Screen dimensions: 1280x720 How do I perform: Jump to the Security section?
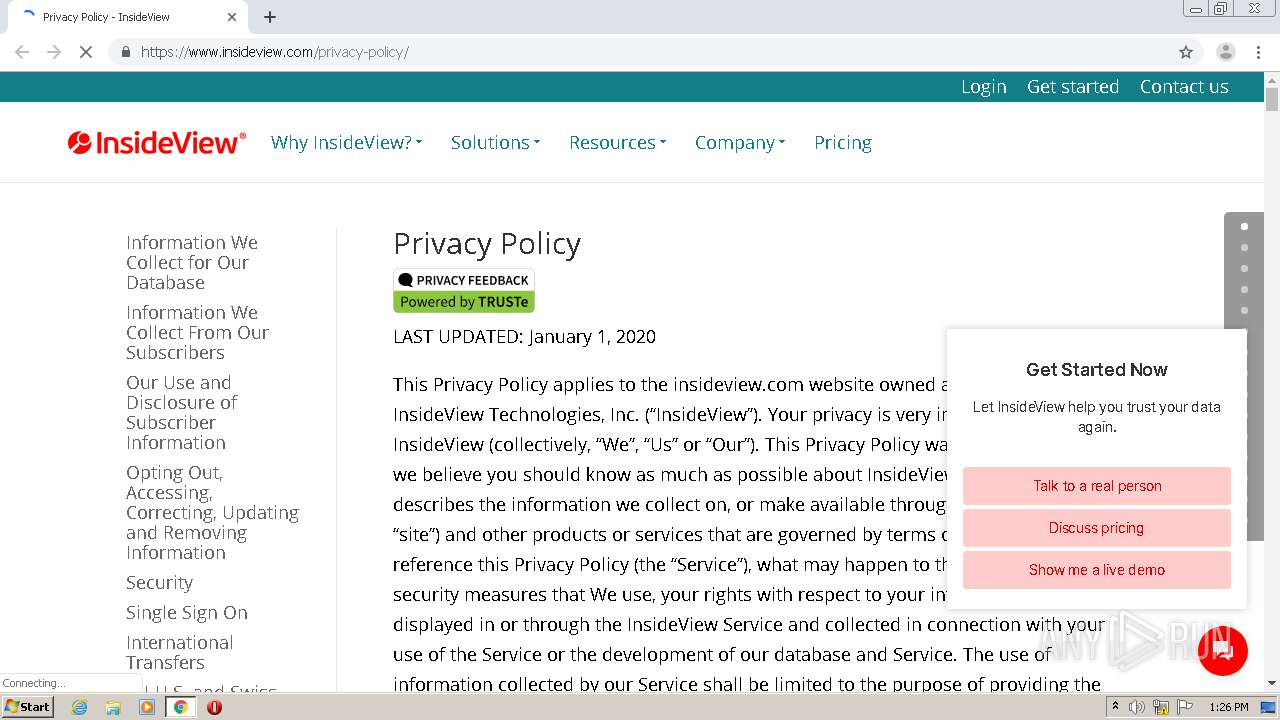pyautogui.click(x=159, y=583)
